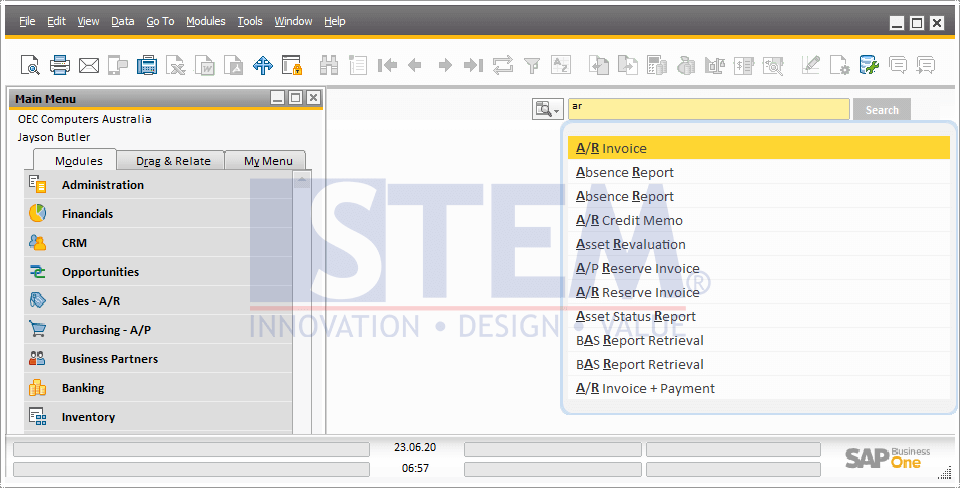Open the CRM module

click(x=158, y=243)
